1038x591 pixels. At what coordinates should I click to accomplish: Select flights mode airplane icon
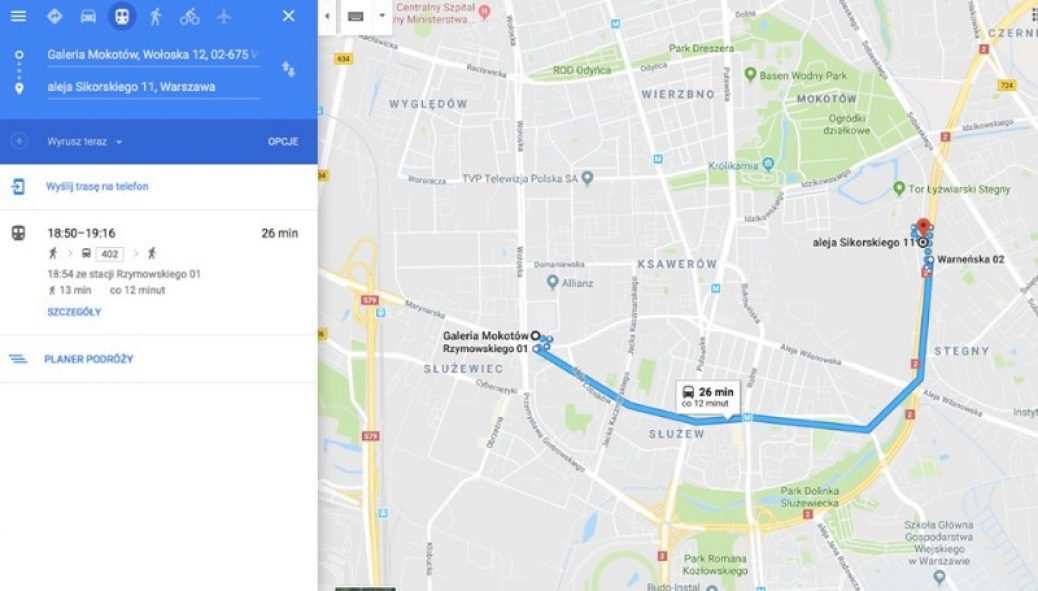(224, 16)
